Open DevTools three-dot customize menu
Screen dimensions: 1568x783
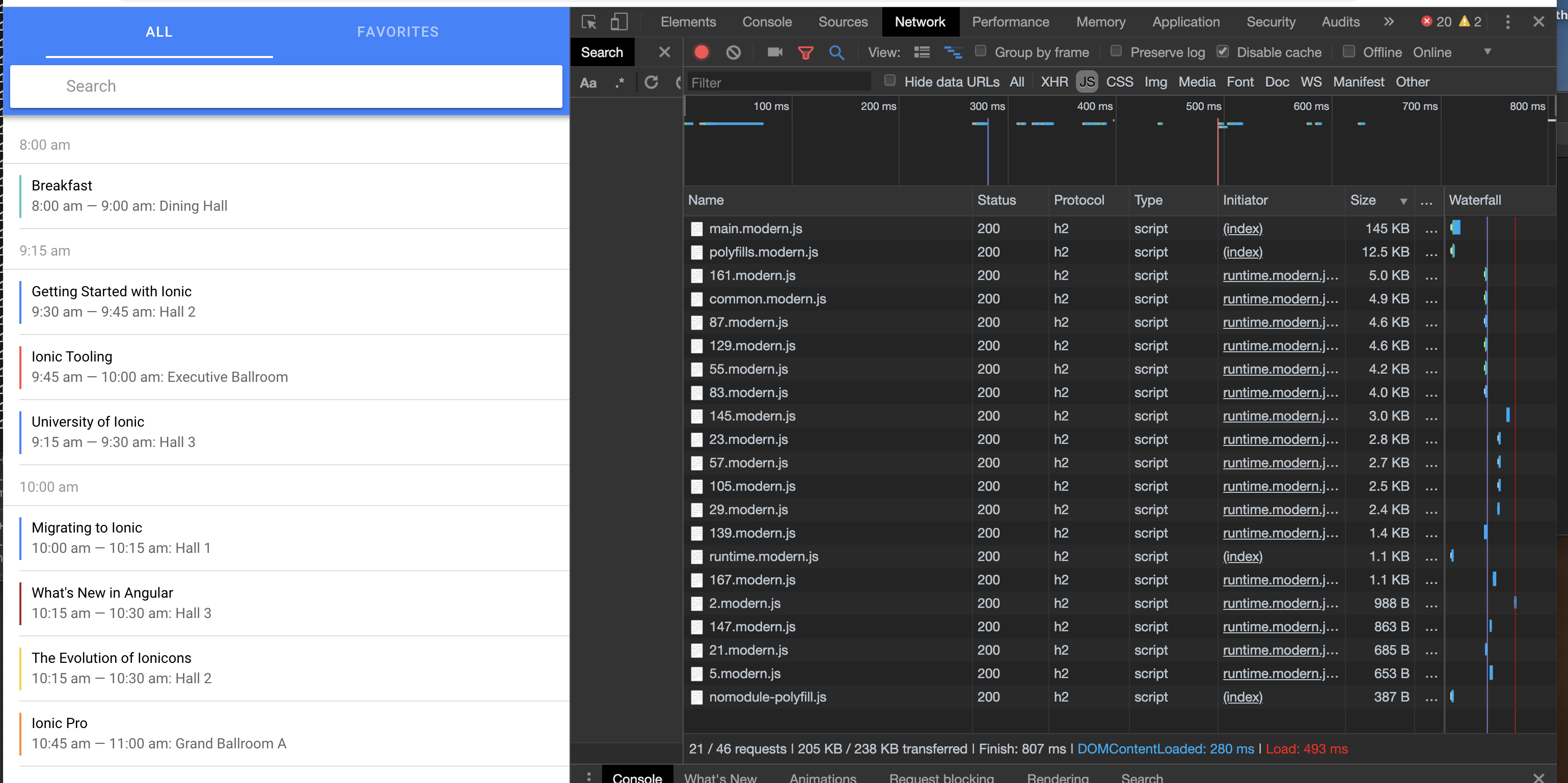(1507, 22)
